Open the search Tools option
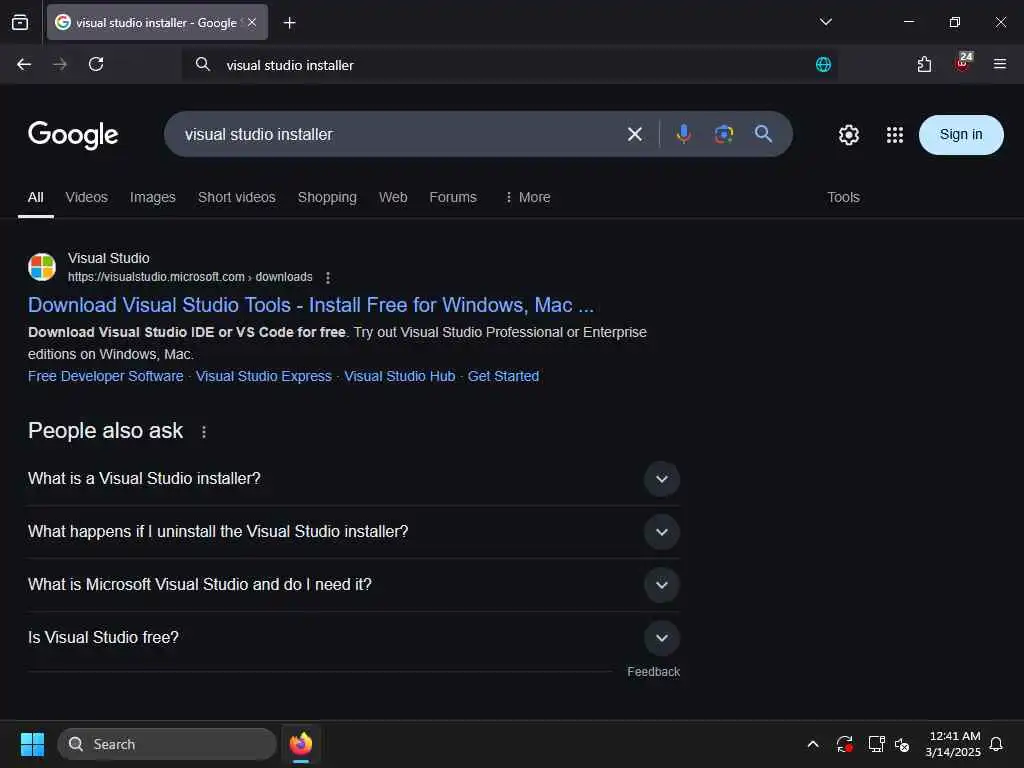1024x768 pixels. (843, 197)
